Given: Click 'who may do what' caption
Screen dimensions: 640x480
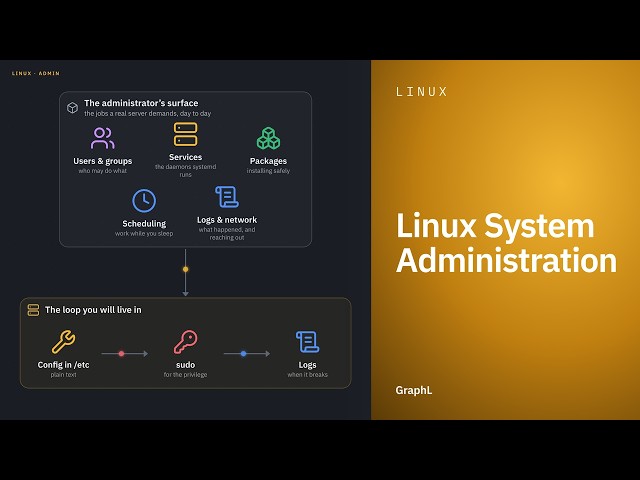Looking at the screenshot, I should click(x=102, y=171).
